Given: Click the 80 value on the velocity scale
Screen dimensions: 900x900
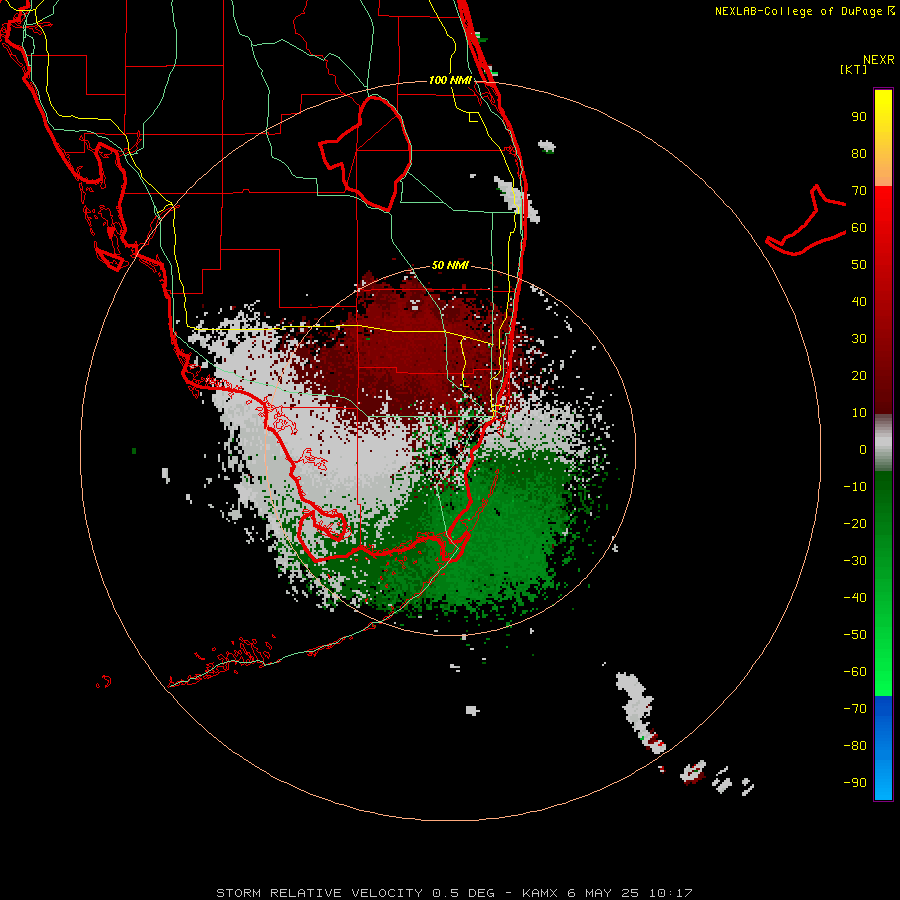Looking at the screenshot, I should 859,153.
